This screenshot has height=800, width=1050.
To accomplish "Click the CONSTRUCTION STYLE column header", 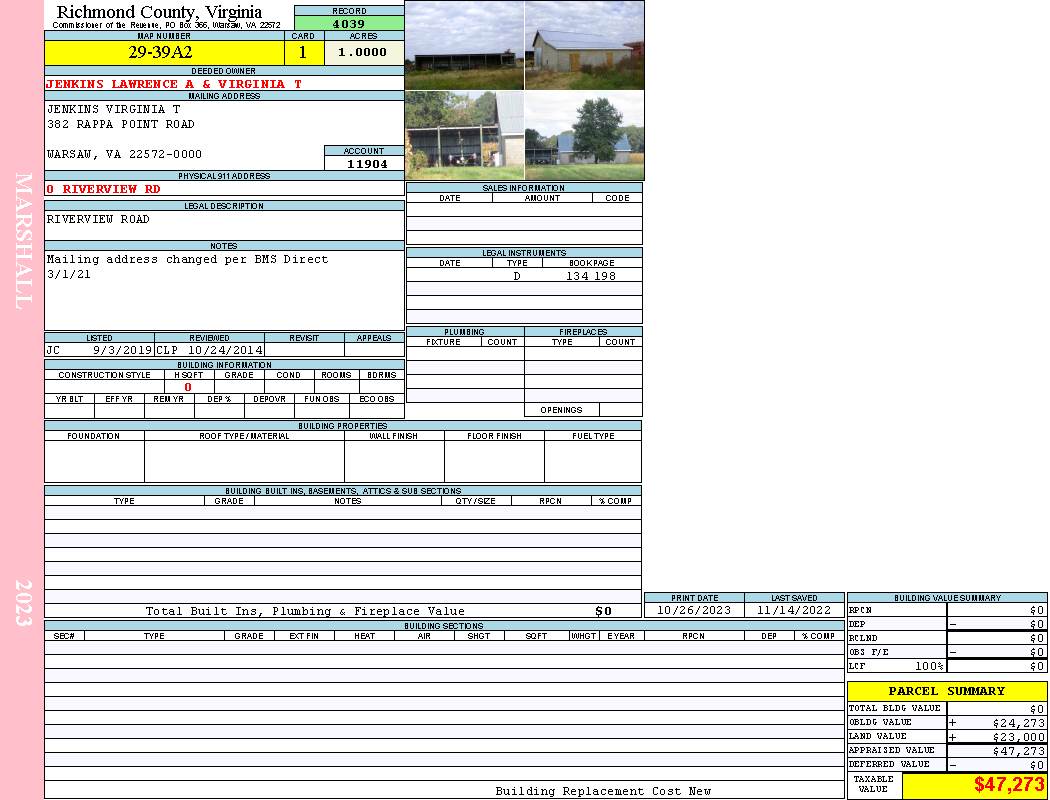I will click(104, 375).
